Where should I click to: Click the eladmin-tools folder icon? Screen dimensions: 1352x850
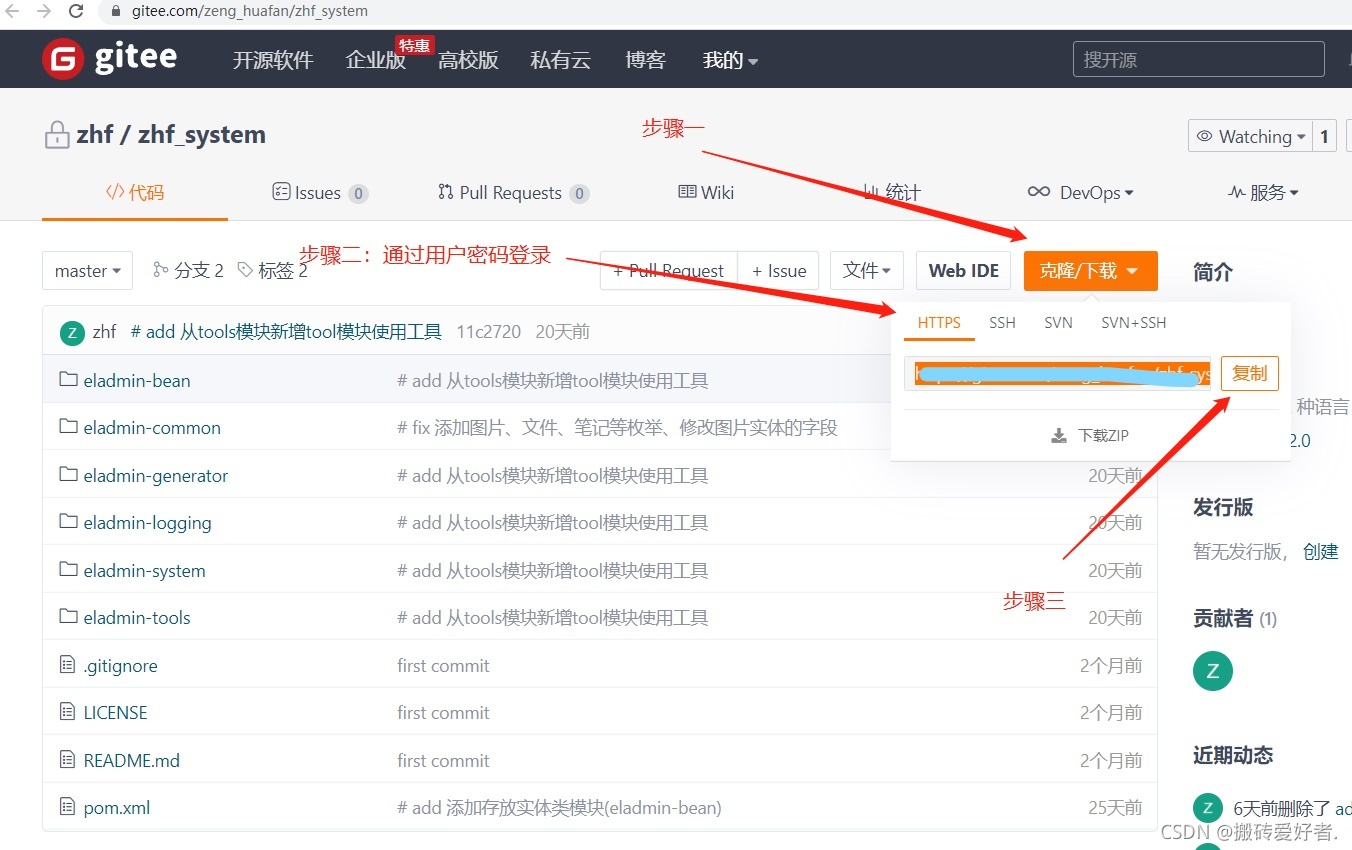point(68,616)
